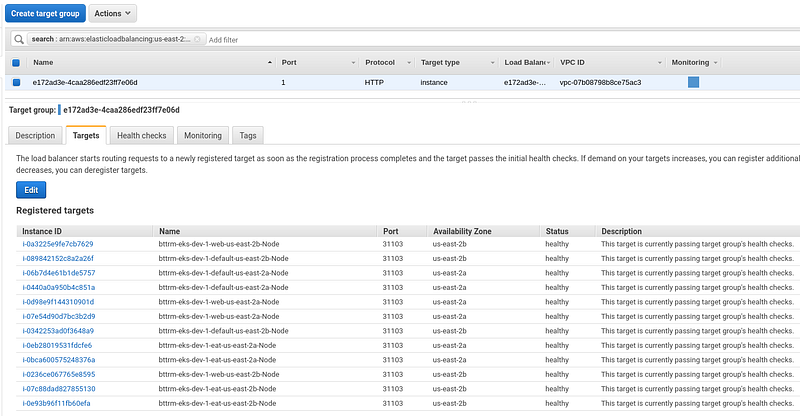800x416 pixels.
Task: Open instance i-0bca600575248376a
Action: [x=59, y=360]
